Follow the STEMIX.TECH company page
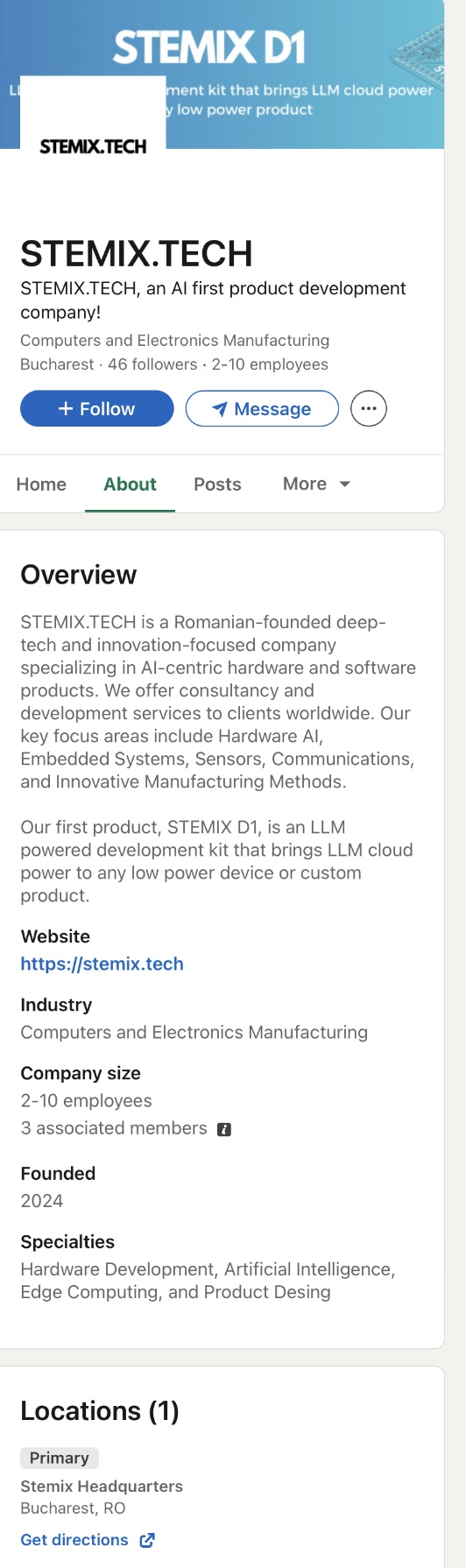Image resolution: width=466 pixels, height=1568 pixels. tap(97, 409)
